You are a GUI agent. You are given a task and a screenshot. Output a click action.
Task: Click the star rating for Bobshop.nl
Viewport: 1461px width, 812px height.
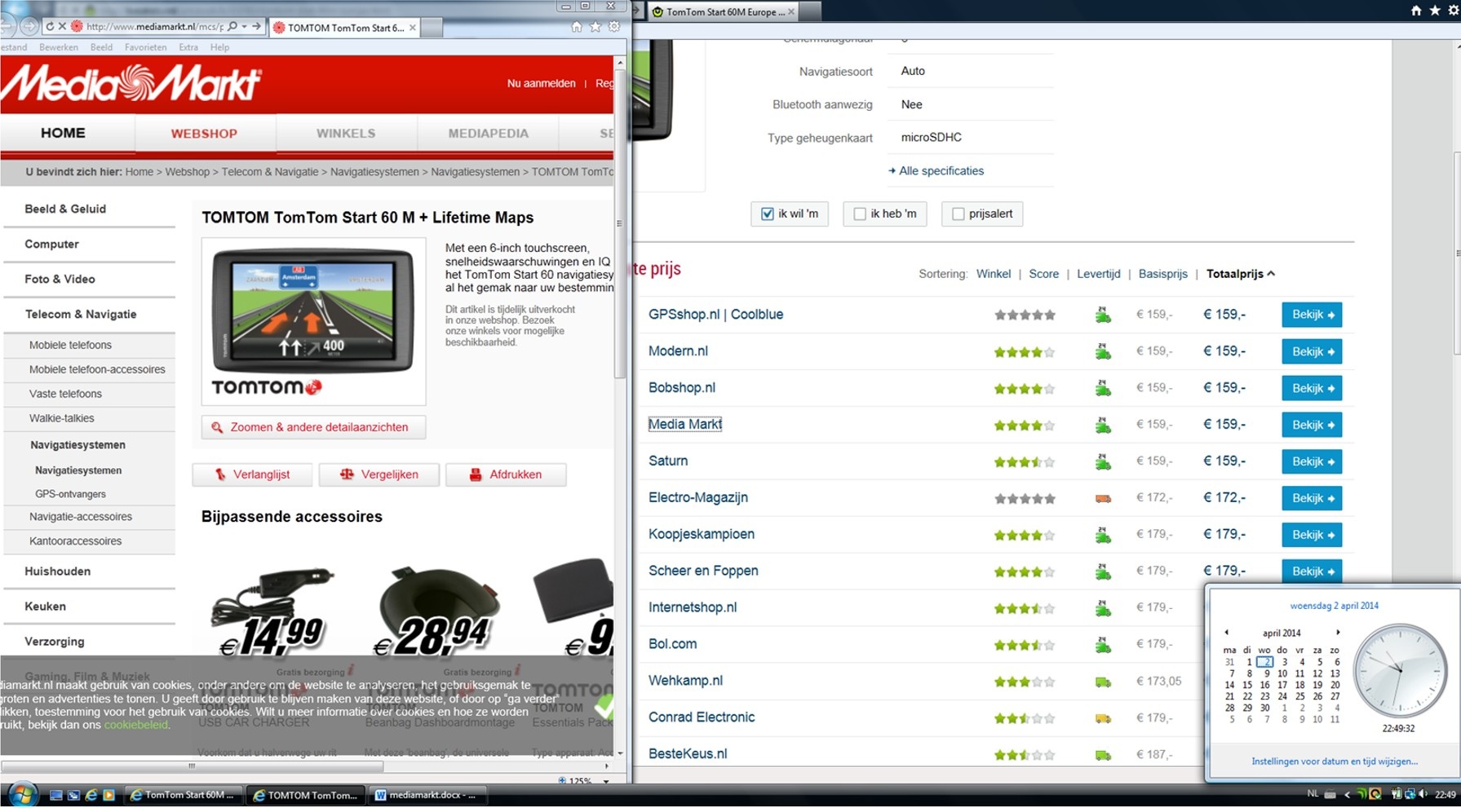[x=1024, y=389]
